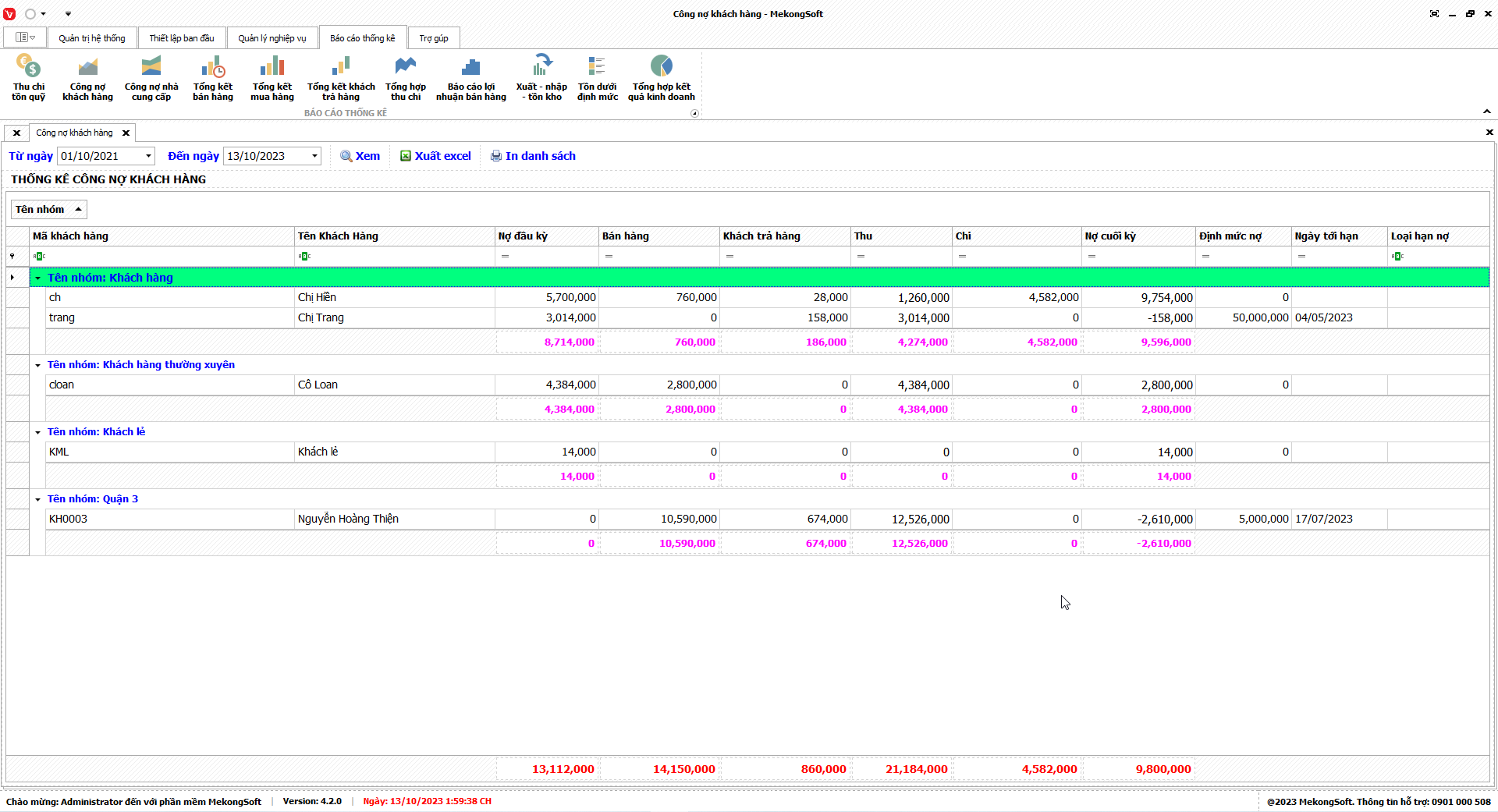Export list with Xuất excel
The image size is (1498, 812).
coord(435,156)
